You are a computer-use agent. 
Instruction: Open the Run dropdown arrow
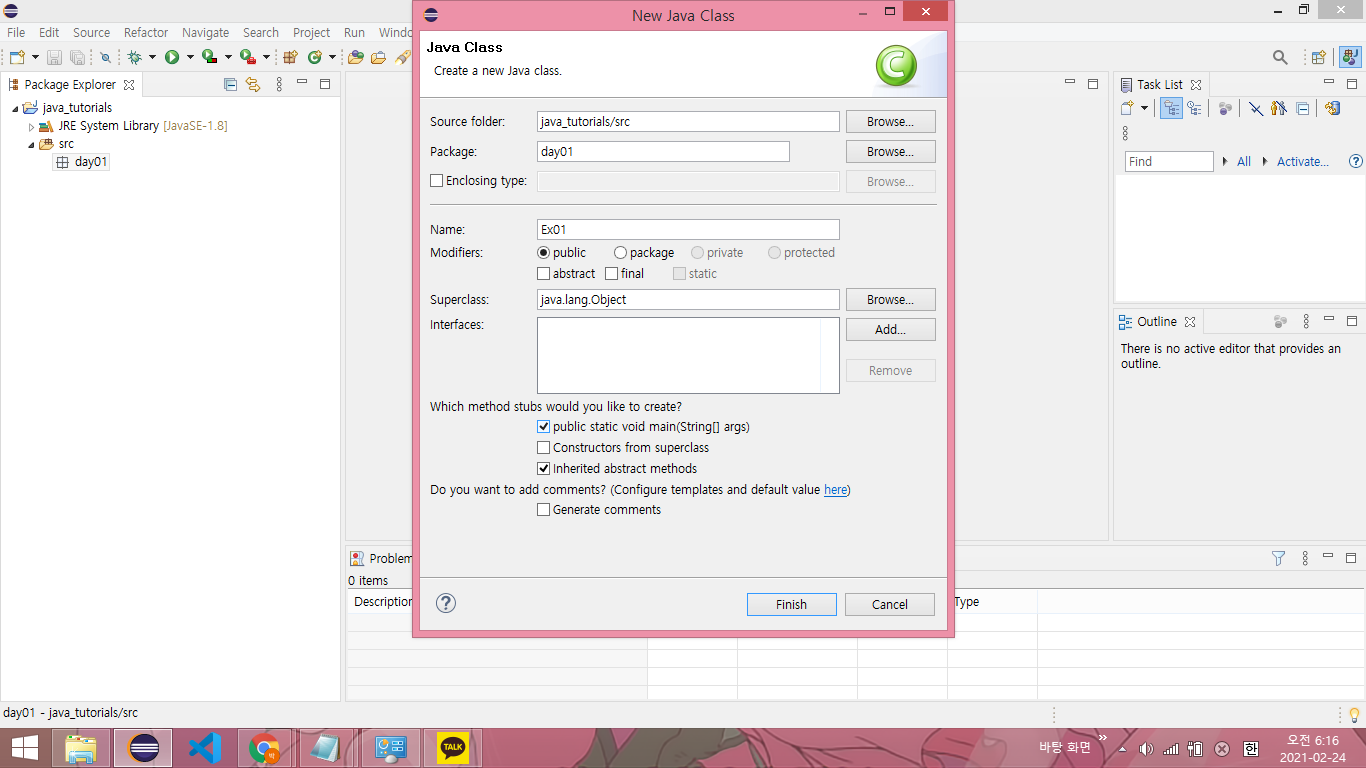190,57
